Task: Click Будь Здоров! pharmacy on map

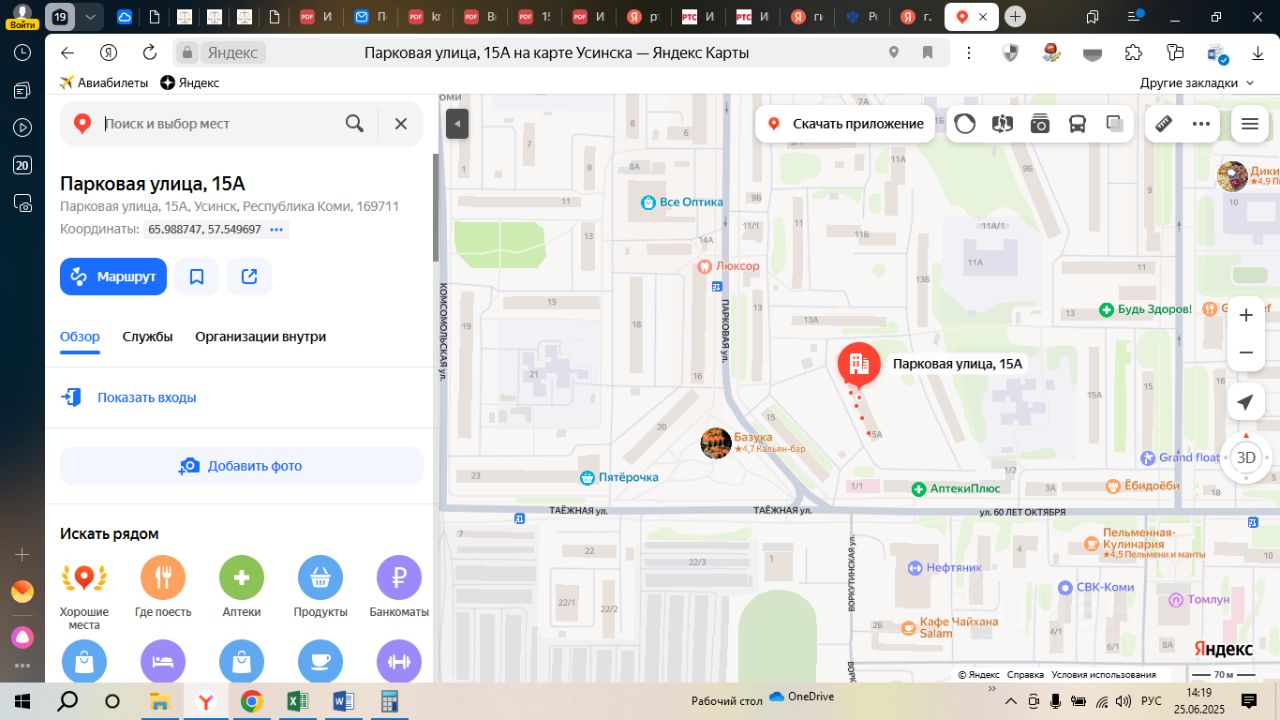Action: click(1146, 310)
